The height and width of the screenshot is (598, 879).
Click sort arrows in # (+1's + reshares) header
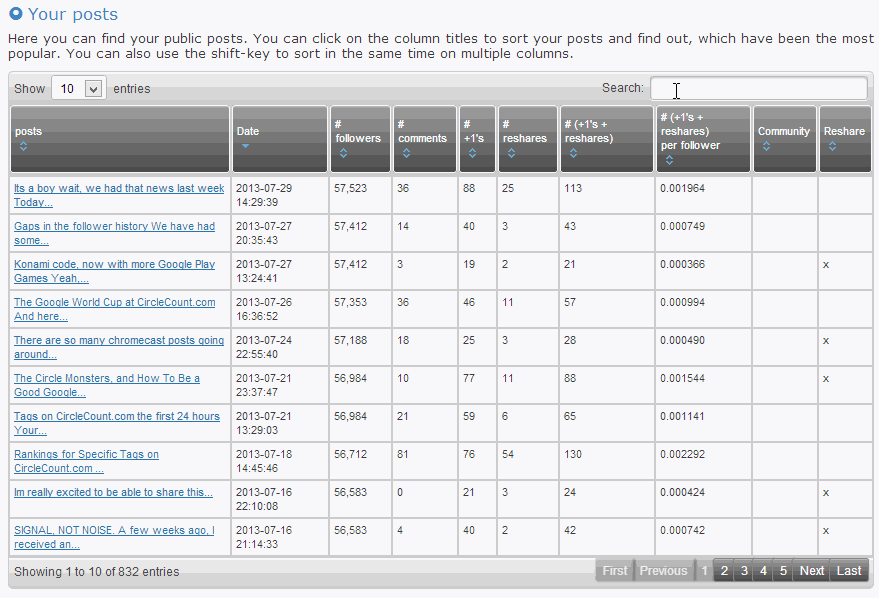573,153
